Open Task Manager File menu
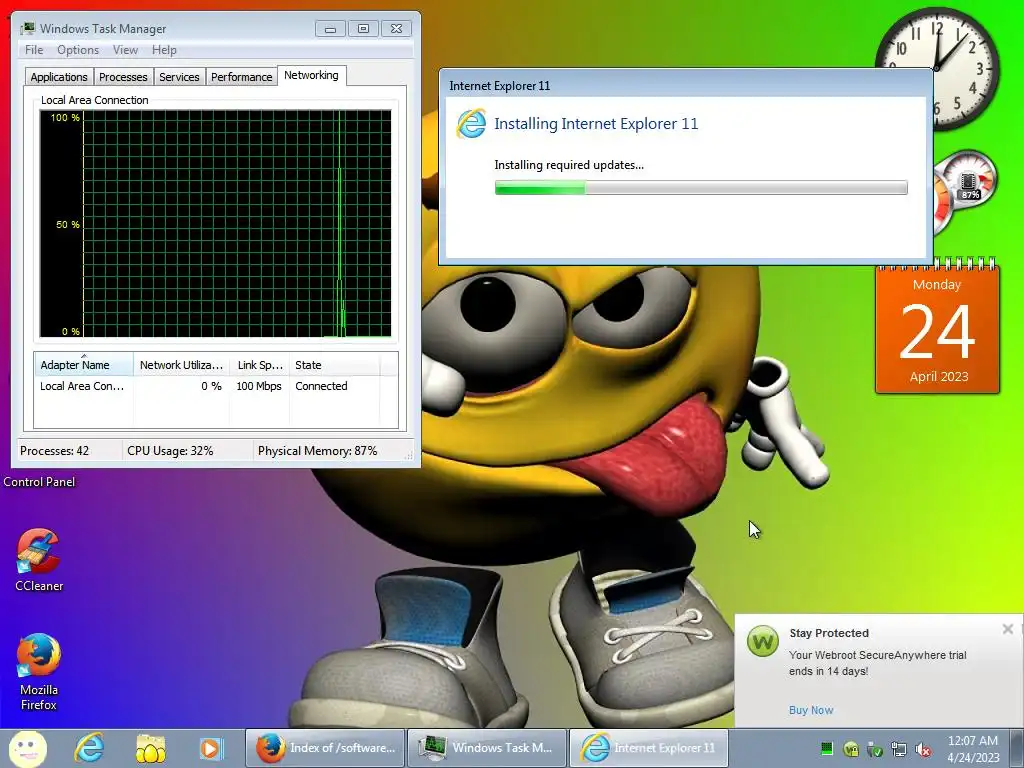Image resolution: width=1024 pixels, height=768 pixels. point(34,50)
